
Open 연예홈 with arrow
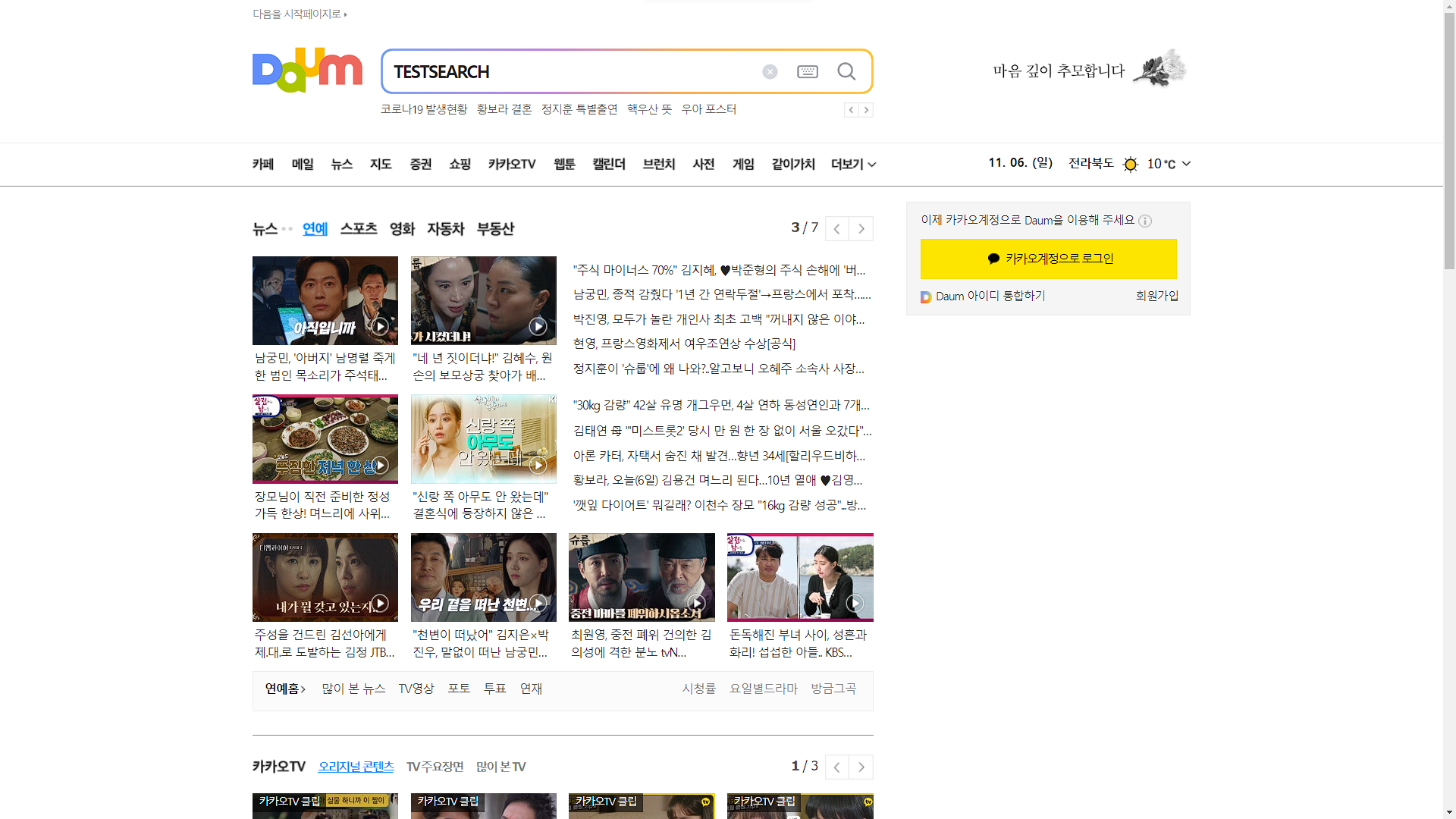[x=285, y=689]
